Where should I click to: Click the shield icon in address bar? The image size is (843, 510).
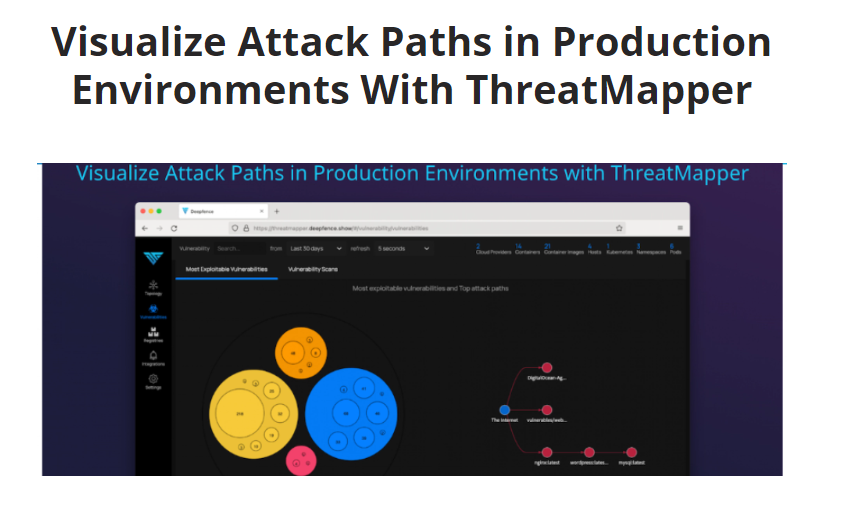(234, 228)
